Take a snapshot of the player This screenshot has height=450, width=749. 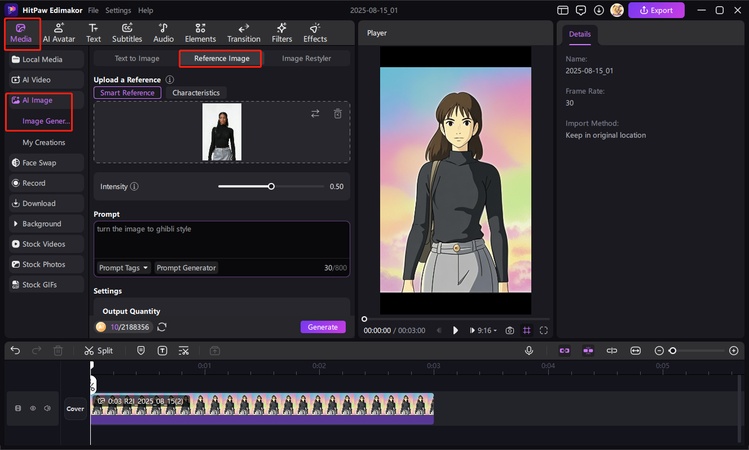pos(510,331)
